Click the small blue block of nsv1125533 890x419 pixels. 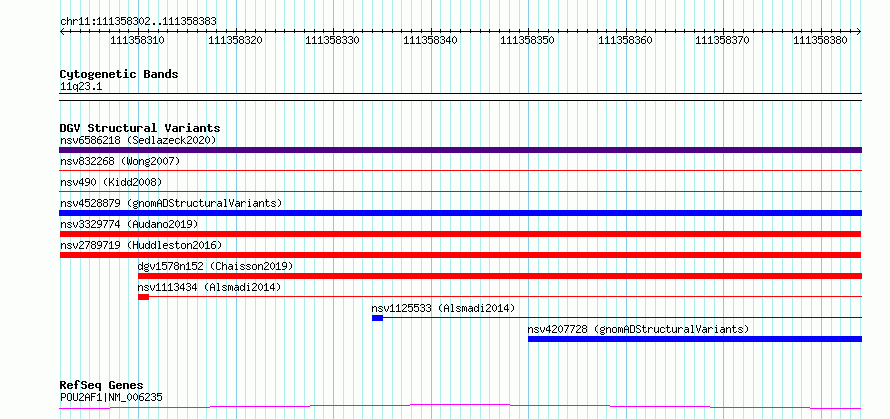pos(377,318)
